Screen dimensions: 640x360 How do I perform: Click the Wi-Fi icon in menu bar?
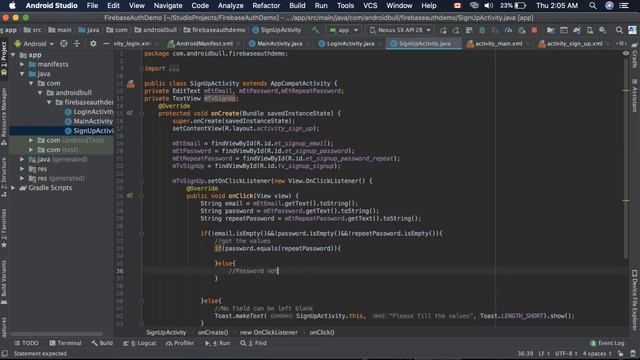point(474,6)
